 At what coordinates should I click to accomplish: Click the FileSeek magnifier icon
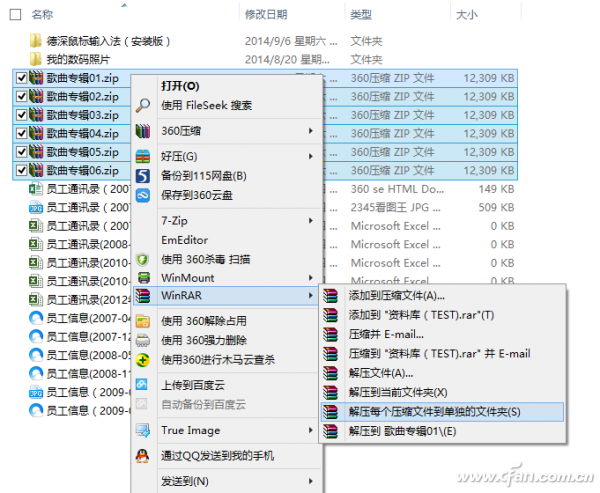coord(143,105)
